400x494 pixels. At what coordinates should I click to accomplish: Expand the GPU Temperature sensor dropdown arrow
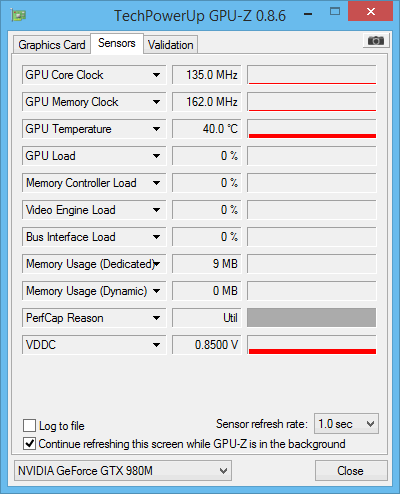[156, 129]
